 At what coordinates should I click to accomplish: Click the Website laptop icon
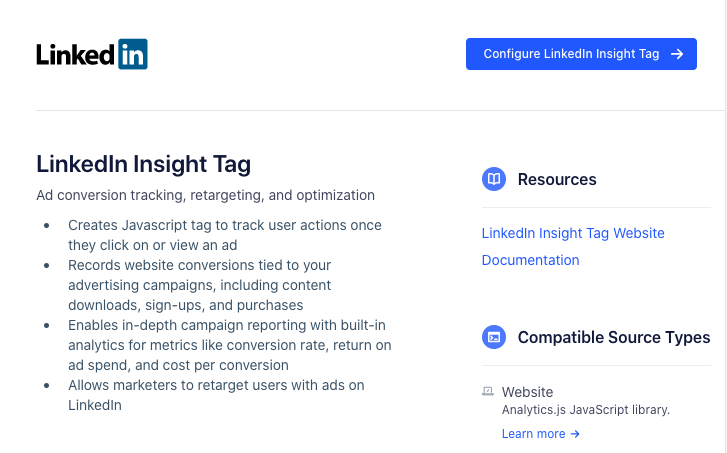pos(488,392)
